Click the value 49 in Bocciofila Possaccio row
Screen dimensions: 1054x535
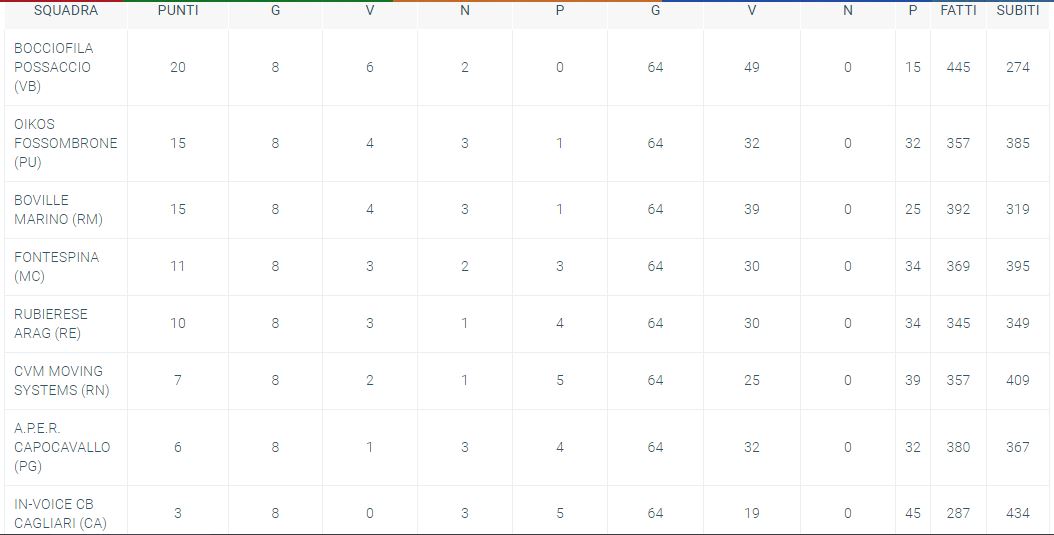[x=752, y=67]
